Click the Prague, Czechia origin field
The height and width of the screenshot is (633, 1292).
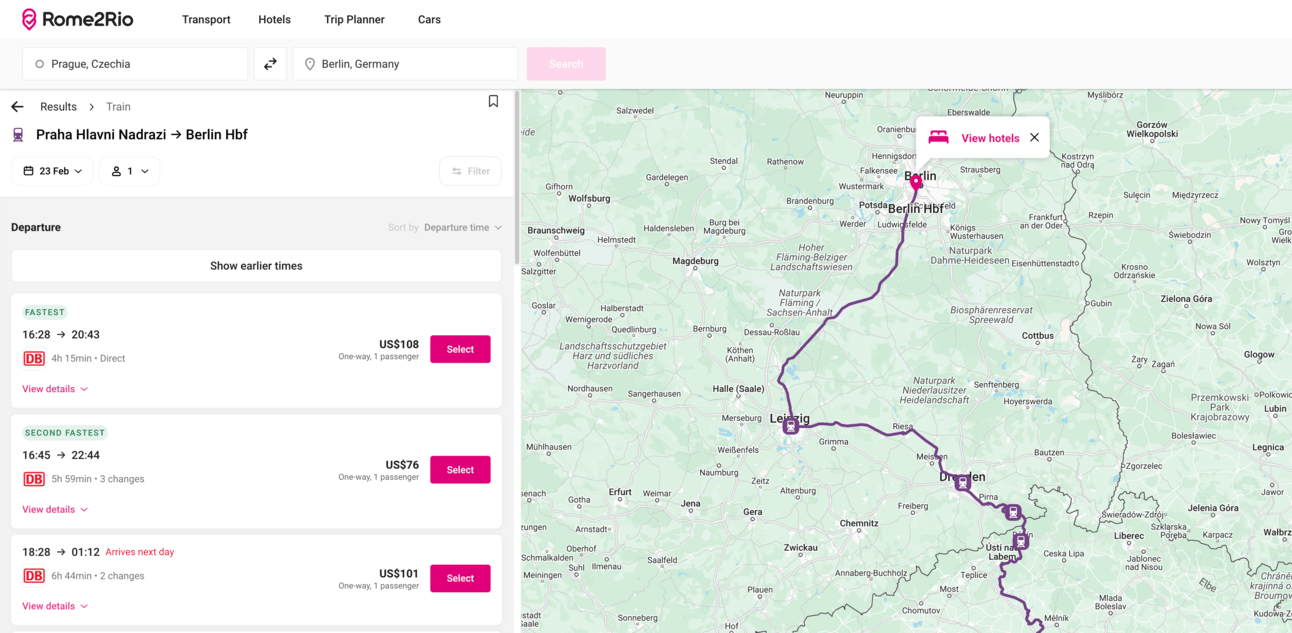[x=135, y=64]
